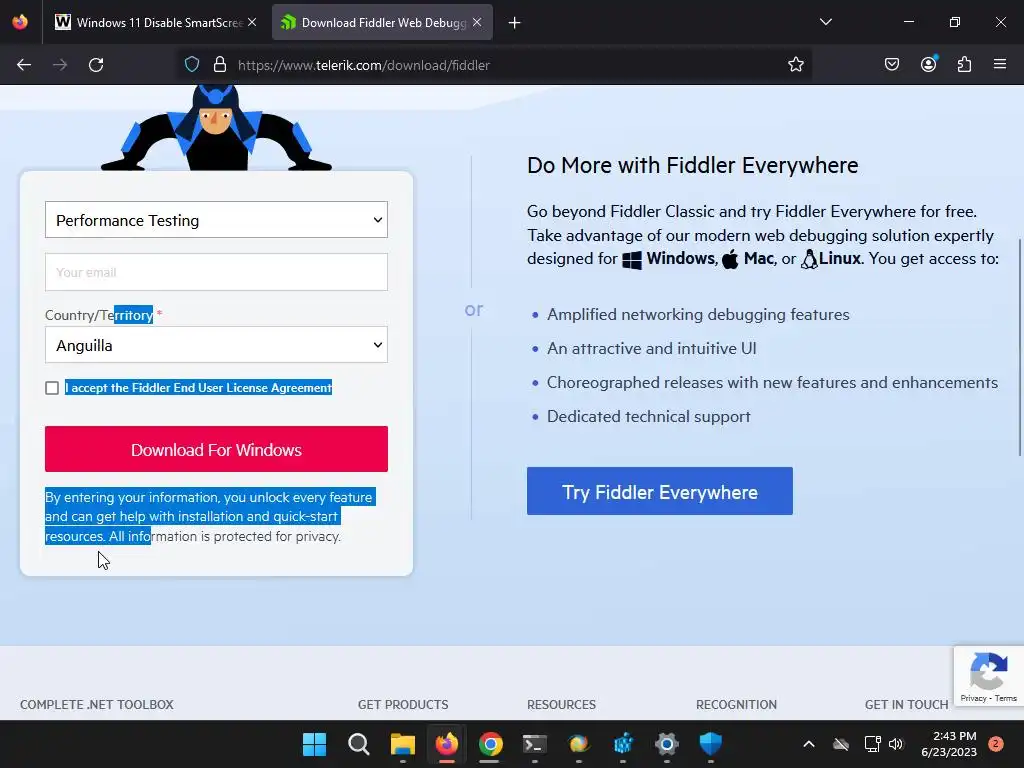Click the COMPLETE .NET TOOLBOX footer heading
The height and width of the screenshot is (768, 1024).
tap(97, 705)
